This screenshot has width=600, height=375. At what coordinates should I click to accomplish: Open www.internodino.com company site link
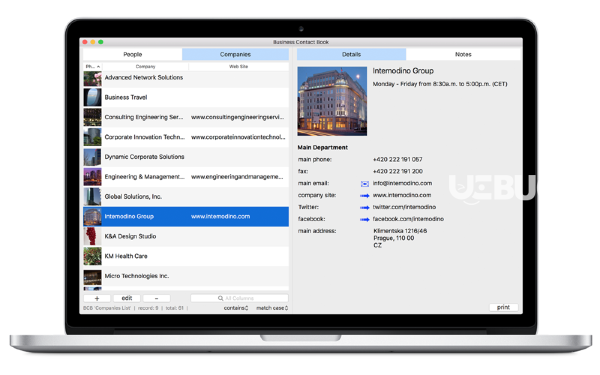pyautogui.click(x=402, y=195)
